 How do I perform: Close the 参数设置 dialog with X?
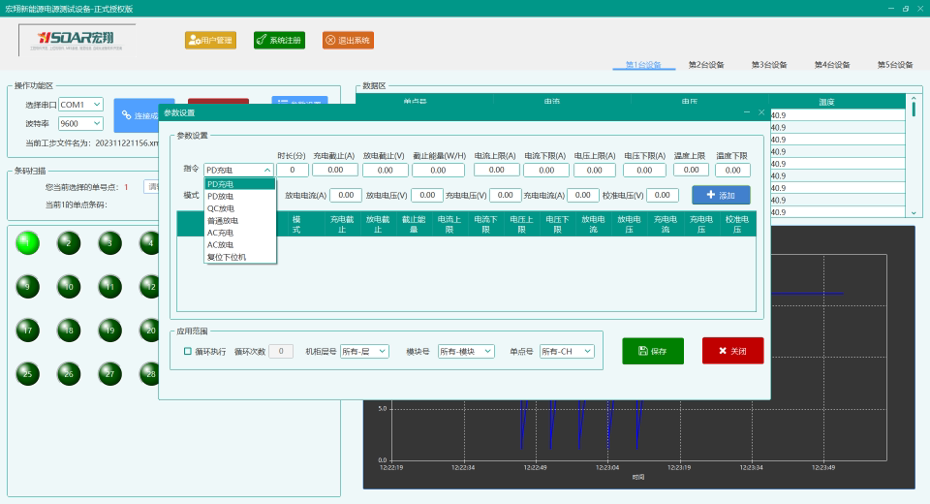click(762, 112)
